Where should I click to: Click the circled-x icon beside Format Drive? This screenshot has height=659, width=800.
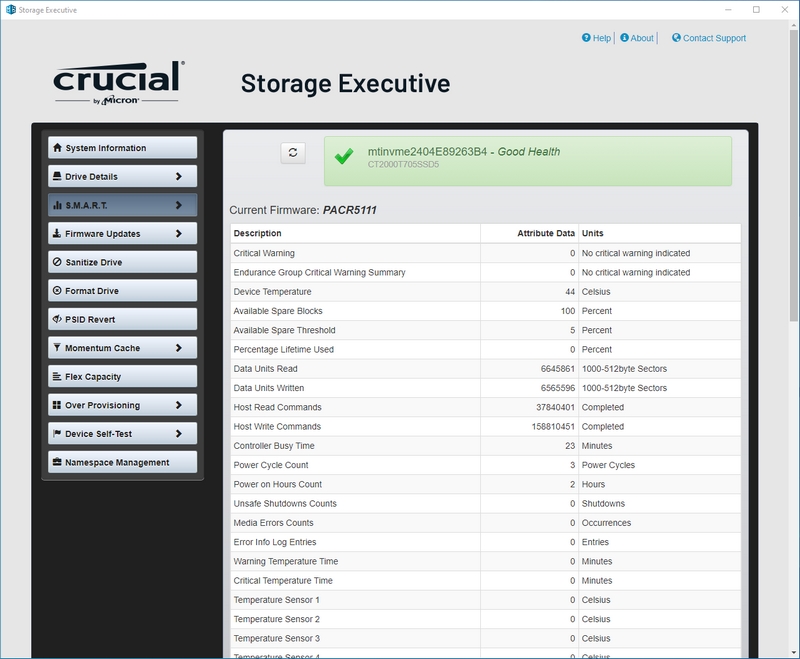pyautogui.click(x=57, y=290)
